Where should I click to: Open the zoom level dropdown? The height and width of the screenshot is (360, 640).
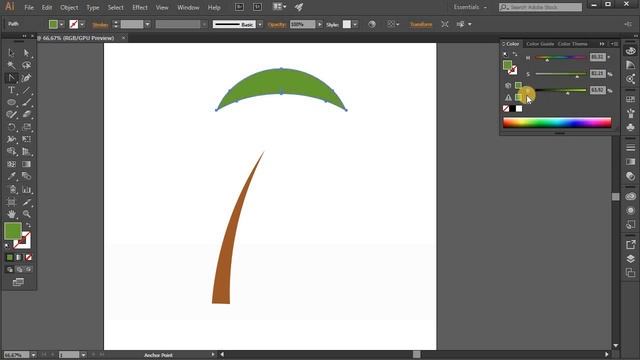(33, 355)
